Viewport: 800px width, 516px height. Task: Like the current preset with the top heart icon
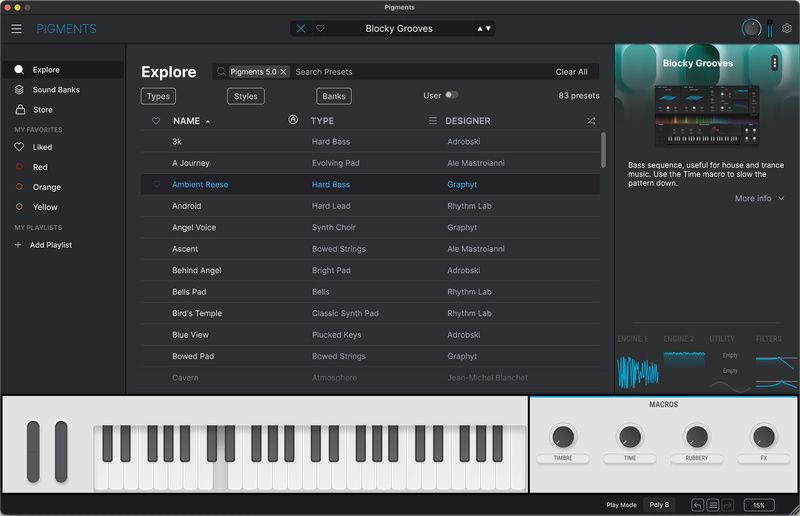(320, 29)
